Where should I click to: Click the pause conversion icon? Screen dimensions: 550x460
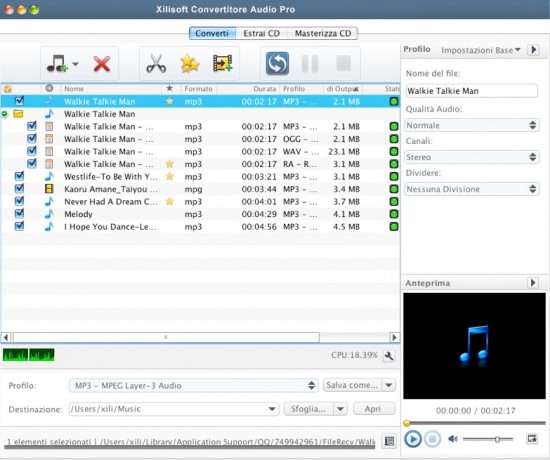tap(310, 64)
